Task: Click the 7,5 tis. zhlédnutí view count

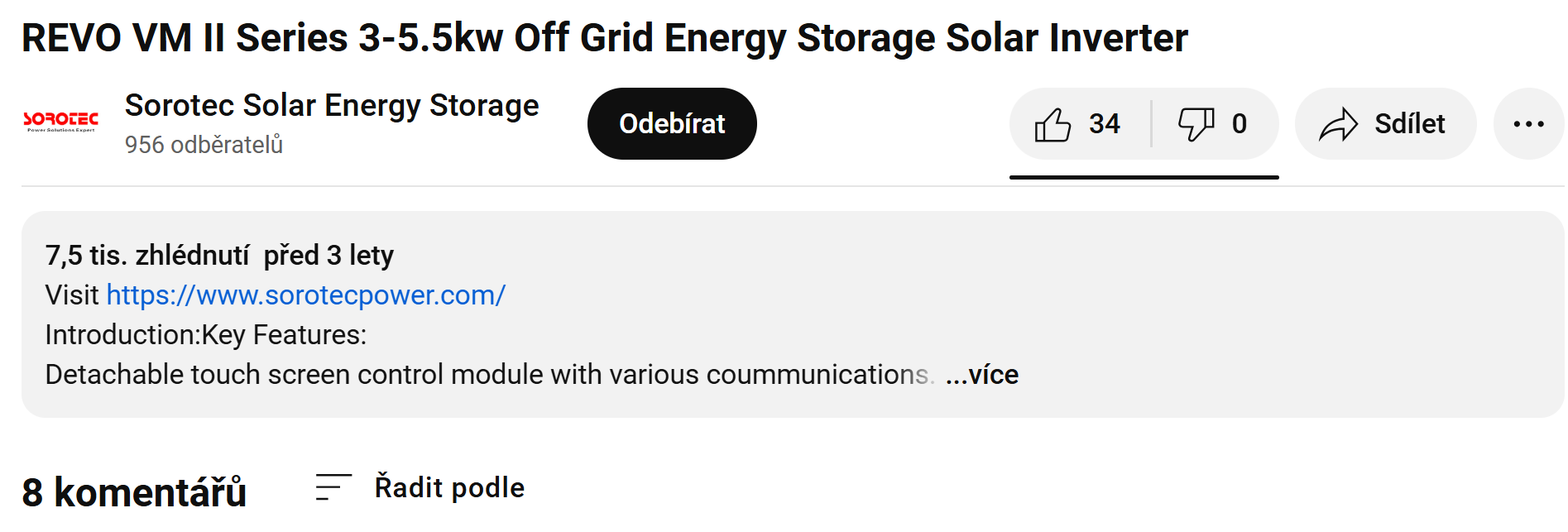Action: click(146, 256)
